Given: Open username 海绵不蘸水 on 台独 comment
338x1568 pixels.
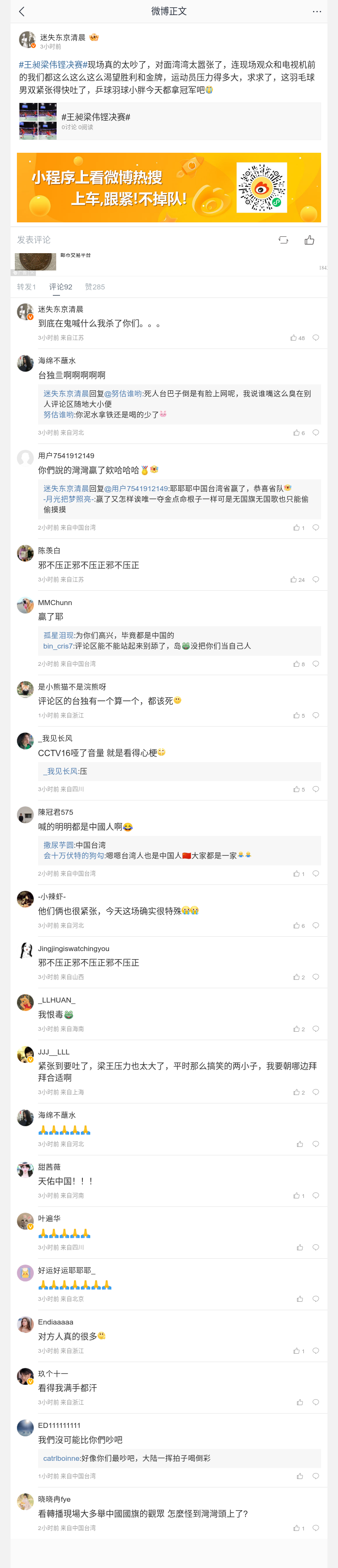Looking at the screenshot, I should point(57,360).
